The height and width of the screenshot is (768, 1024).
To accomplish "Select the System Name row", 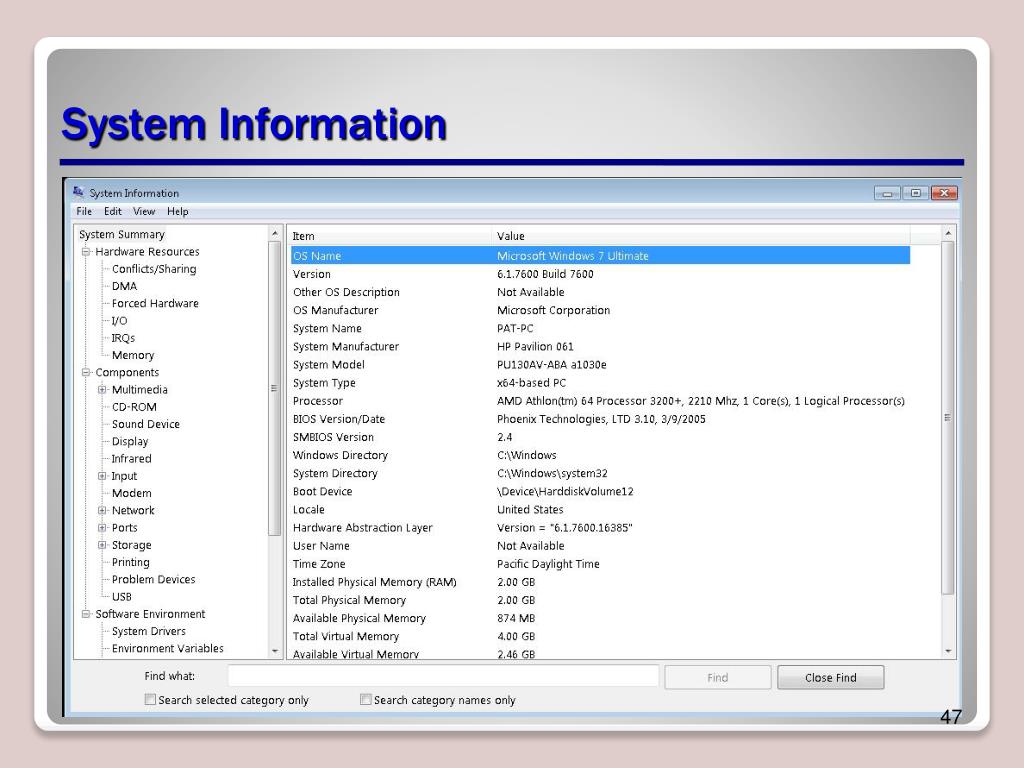I will coord(600,328).
